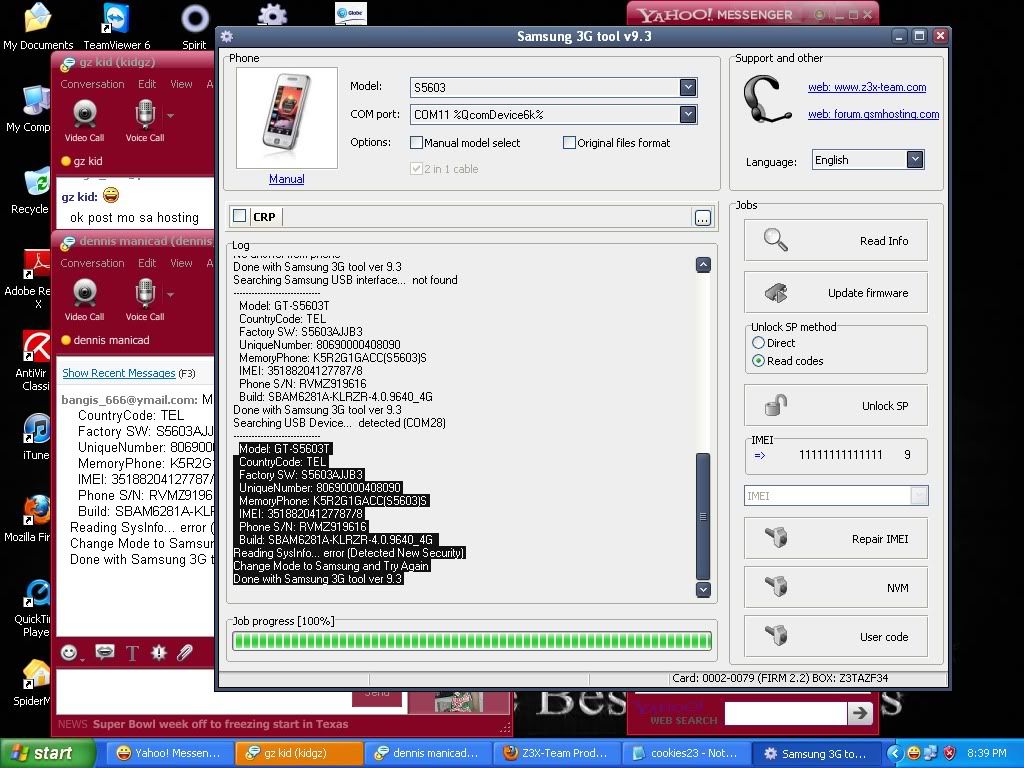
Task: Open forum.gsmhosting.com web link
Action: pos(874,114)
